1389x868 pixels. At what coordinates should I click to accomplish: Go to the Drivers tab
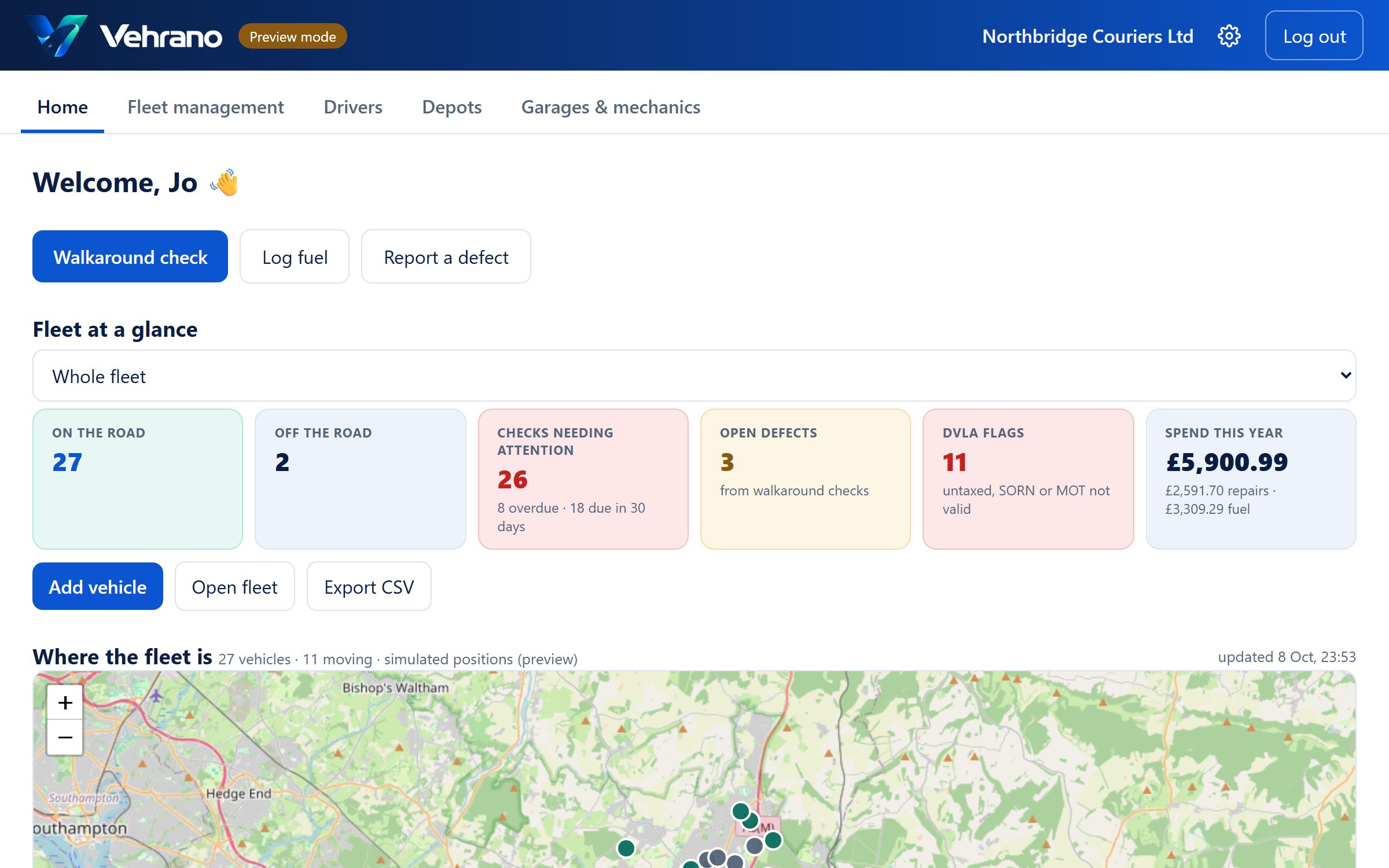click(353, 107)
